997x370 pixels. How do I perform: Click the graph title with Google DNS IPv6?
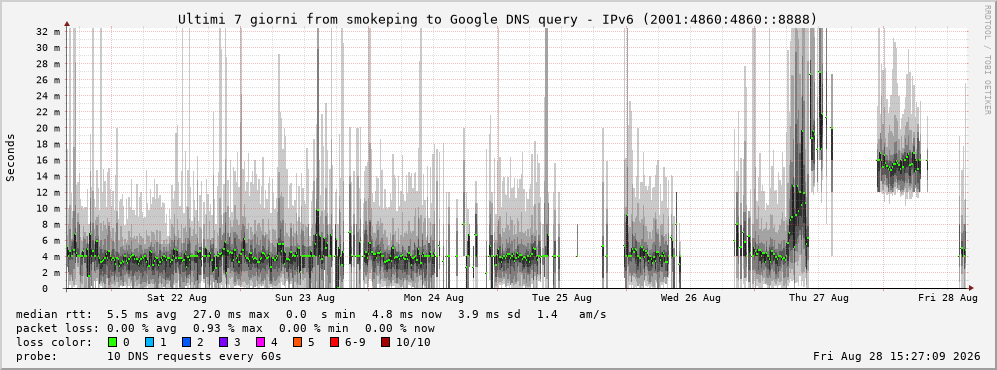click(498, 19)
